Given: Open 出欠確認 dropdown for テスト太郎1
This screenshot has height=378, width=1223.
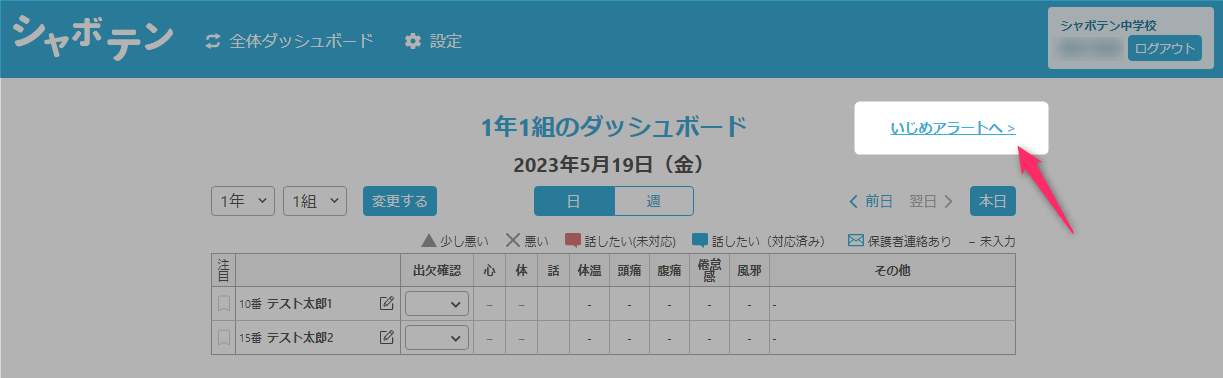Looking at the screenshot, I should [x=437, y=304].
